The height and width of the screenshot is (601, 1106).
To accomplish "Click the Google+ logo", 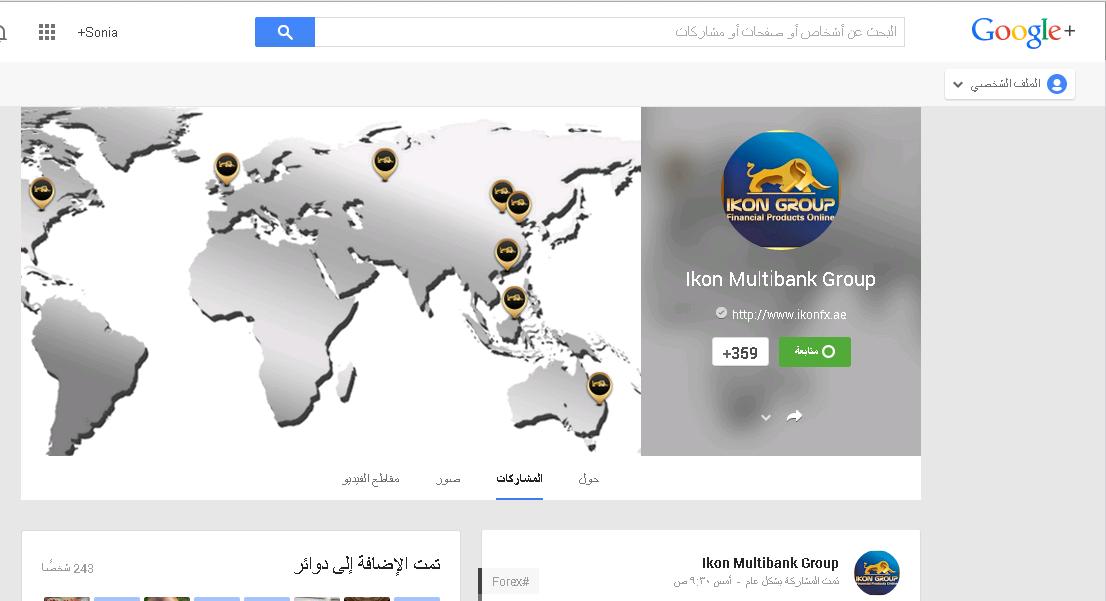I will [x=1023, y=32].
